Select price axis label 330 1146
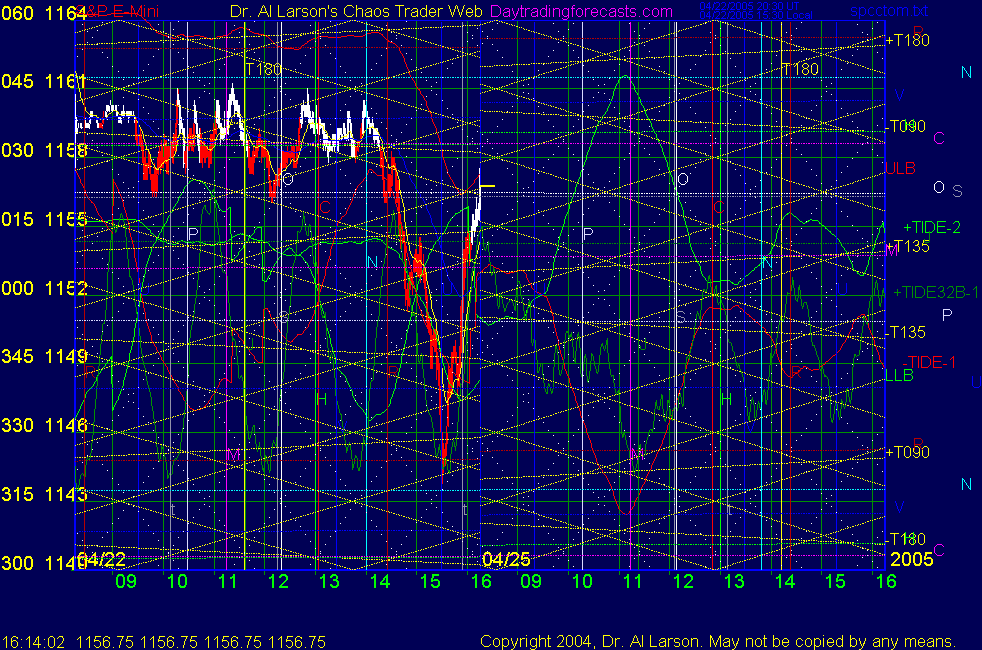 (43, 425)
